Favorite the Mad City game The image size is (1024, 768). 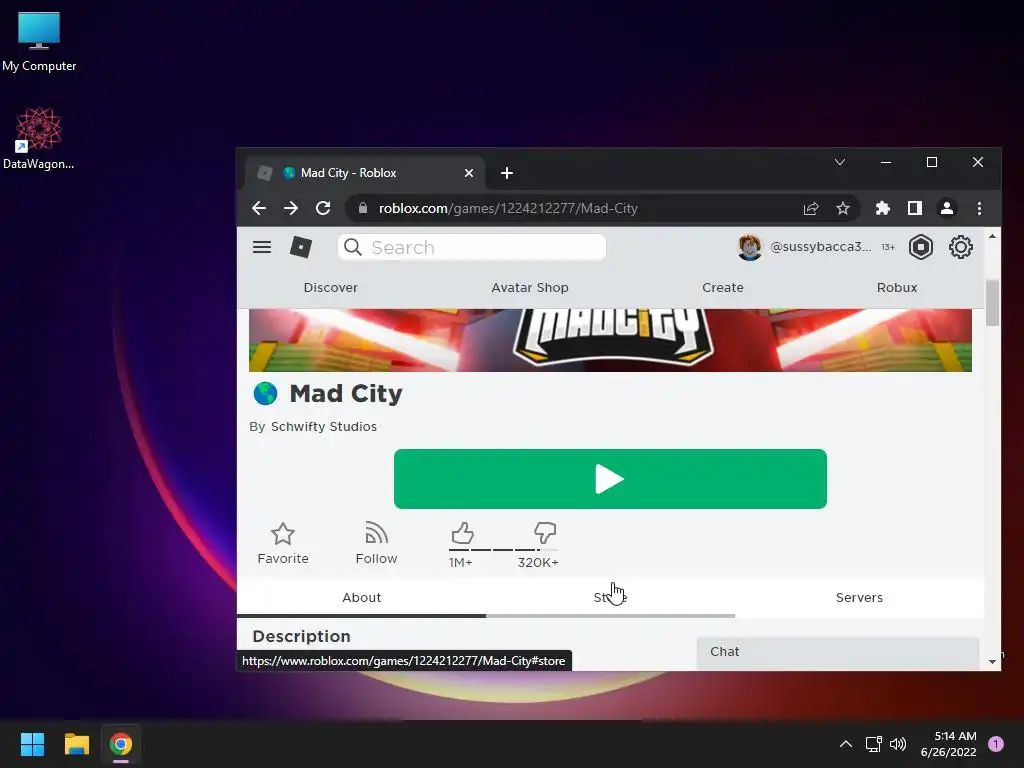click(283, 543)
